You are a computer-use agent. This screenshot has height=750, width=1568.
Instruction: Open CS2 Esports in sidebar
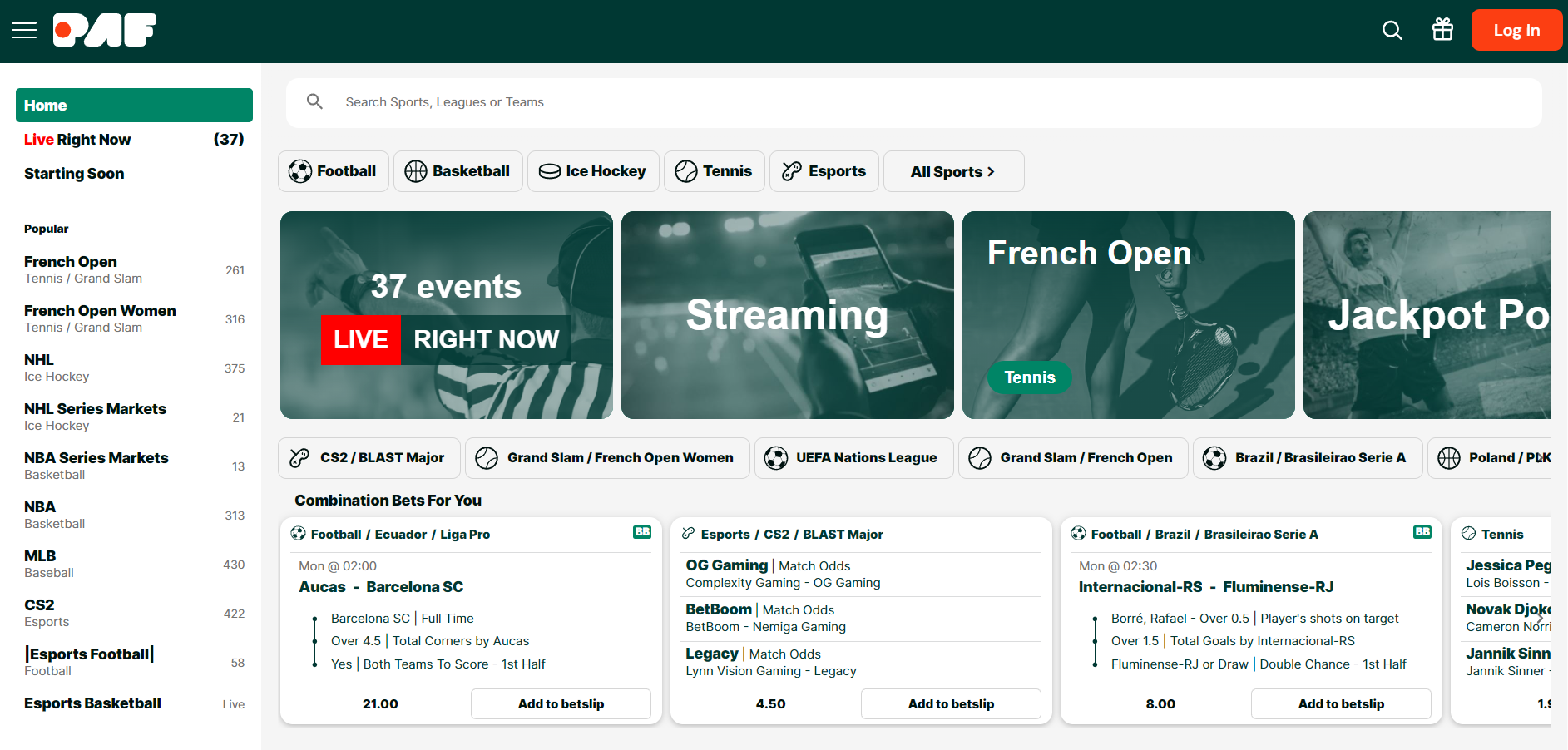click(x=134, y=613)
